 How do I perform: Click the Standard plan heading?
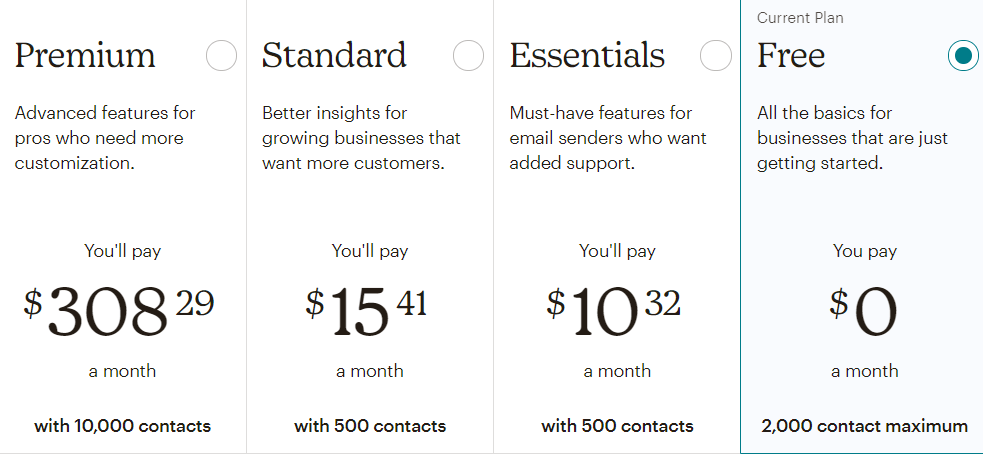pos(334,56)
